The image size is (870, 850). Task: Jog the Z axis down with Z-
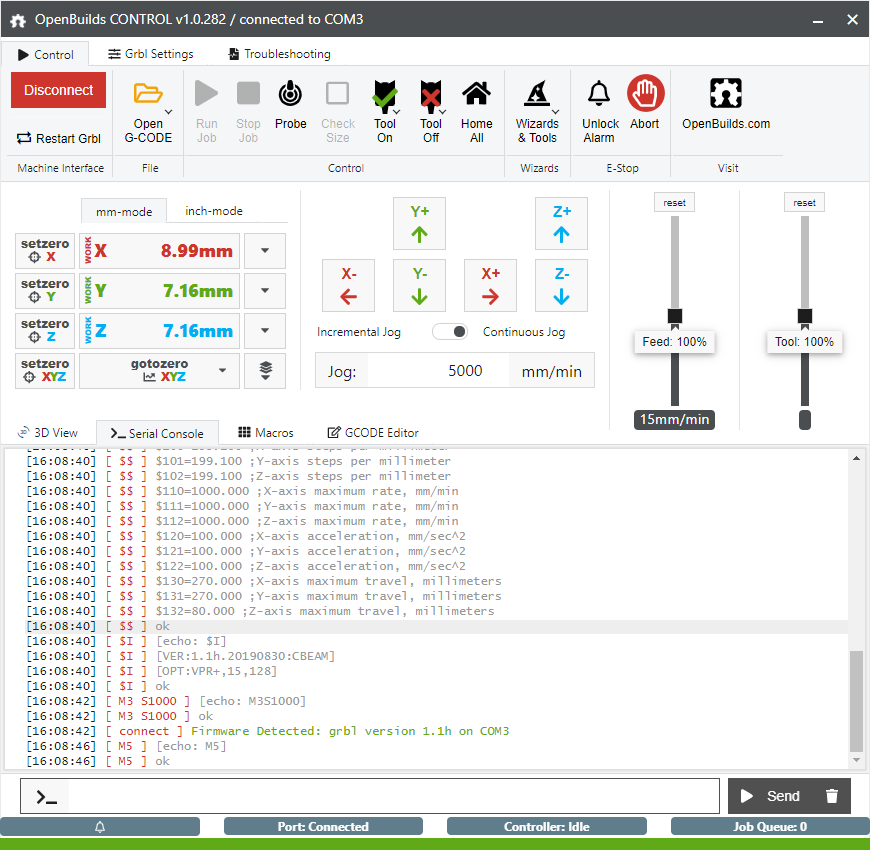tap(561, 286)
